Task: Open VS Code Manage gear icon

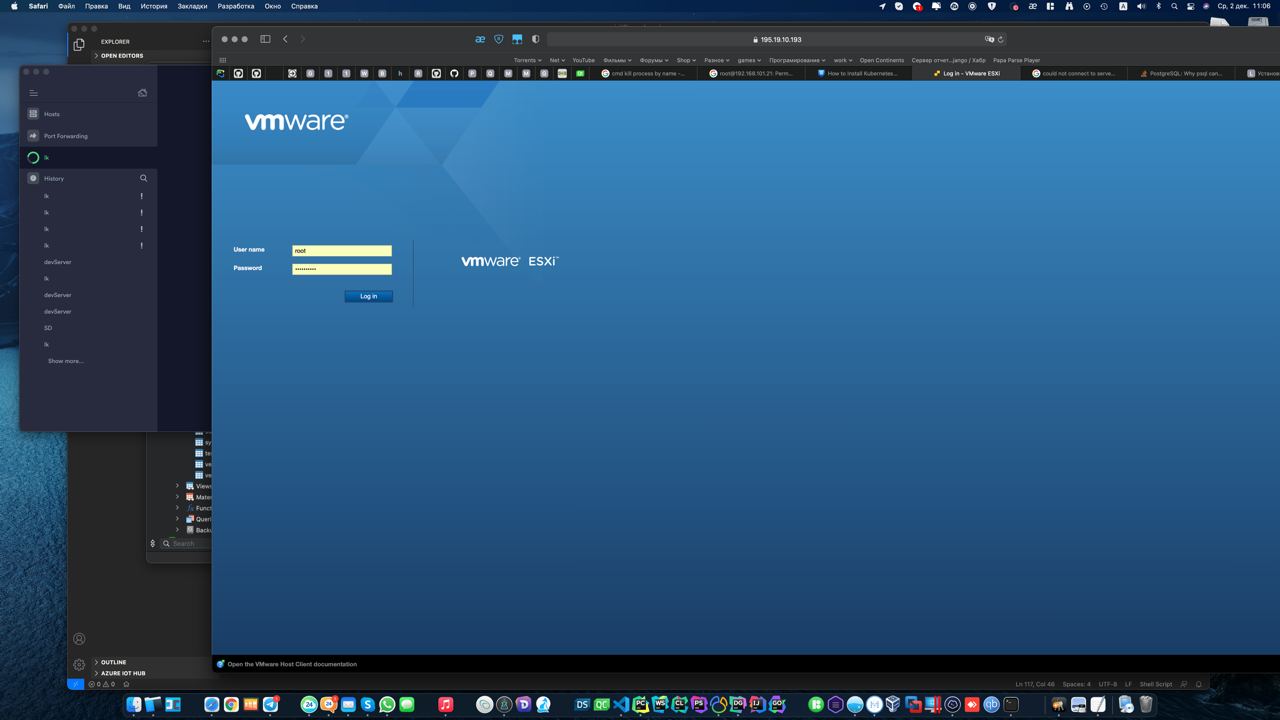Action: click(x=79, y=665)
